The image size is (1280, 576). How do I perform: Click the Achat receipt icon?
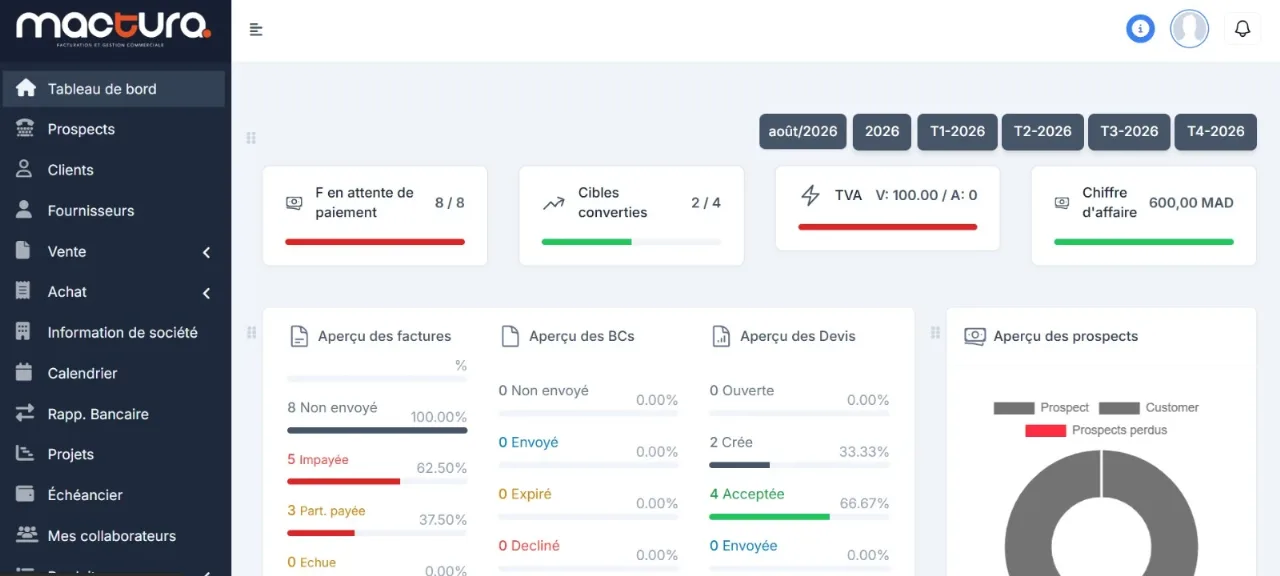(24, 291)
